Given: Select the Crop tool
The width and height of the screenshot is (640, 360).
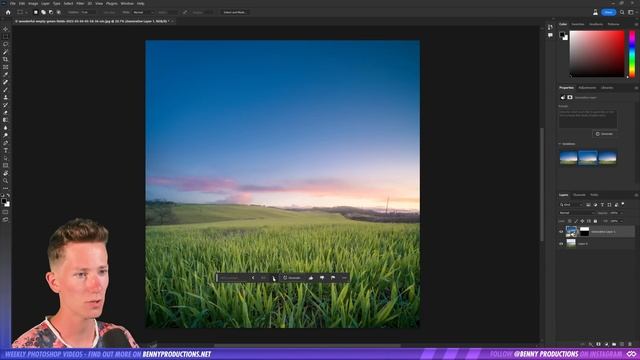Looking at the screenshot, I should [5, 60].
